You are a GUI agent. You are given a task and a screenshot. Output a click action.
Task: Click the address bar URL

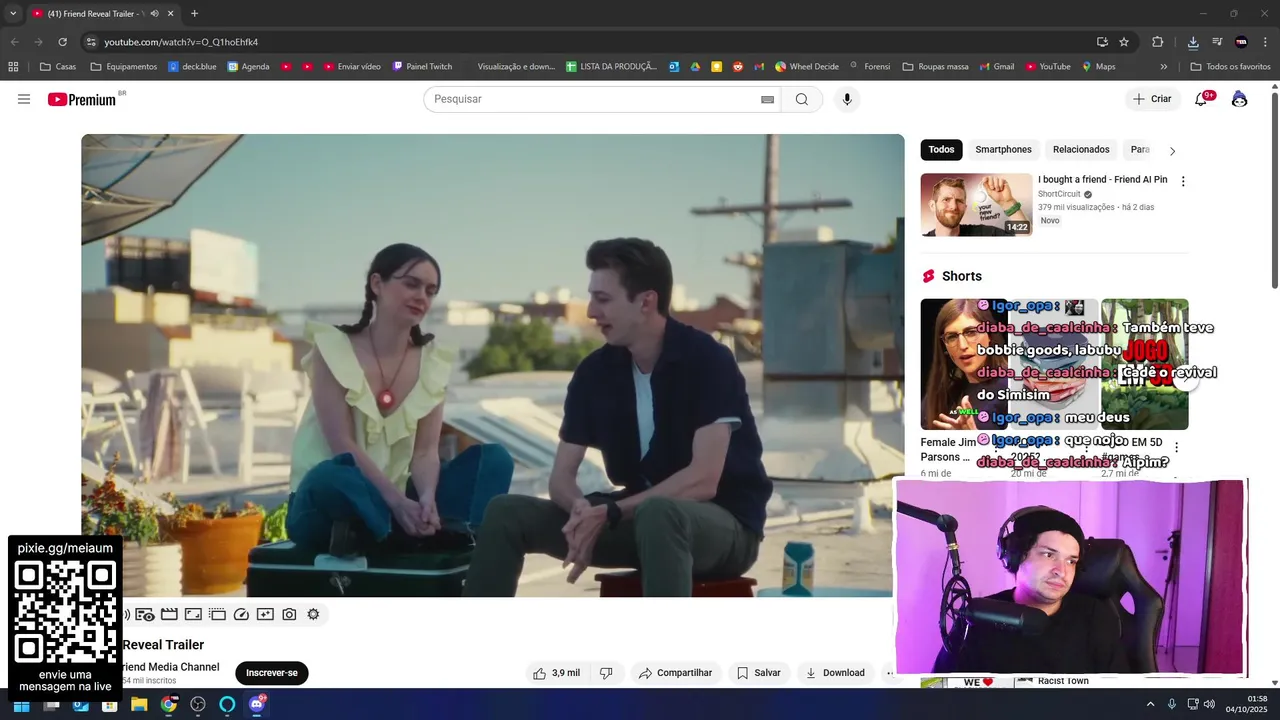point(181,42)
